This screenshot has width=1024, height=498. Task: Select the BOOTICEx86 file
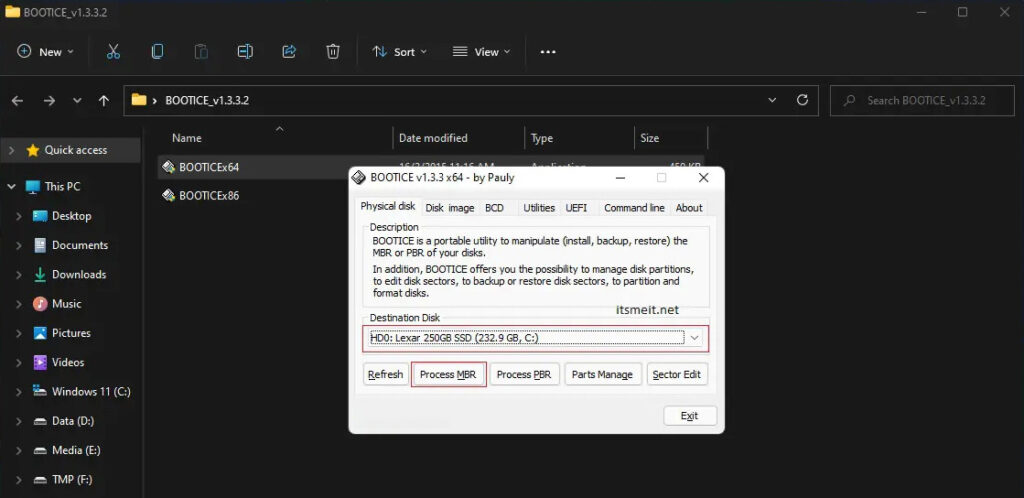[x=209, y=196]
